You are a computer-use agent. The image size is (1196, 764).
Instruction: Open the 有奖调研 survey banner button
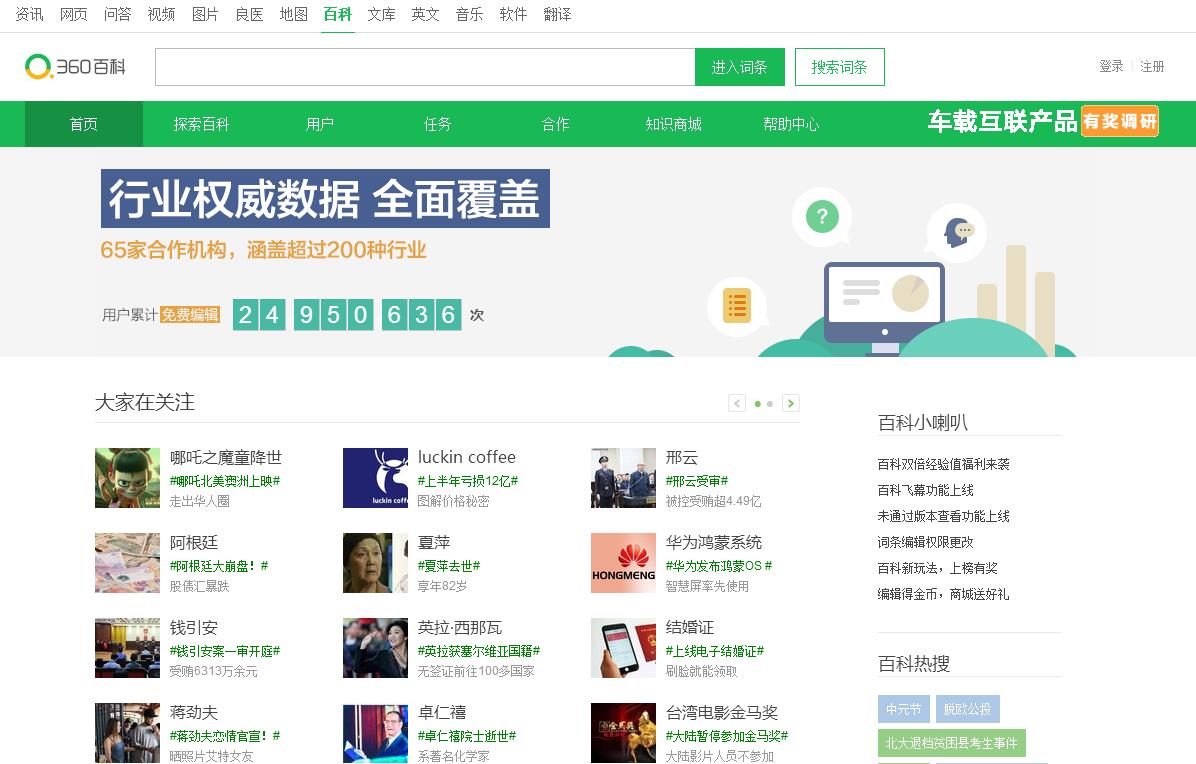[x=1119, y=121]
